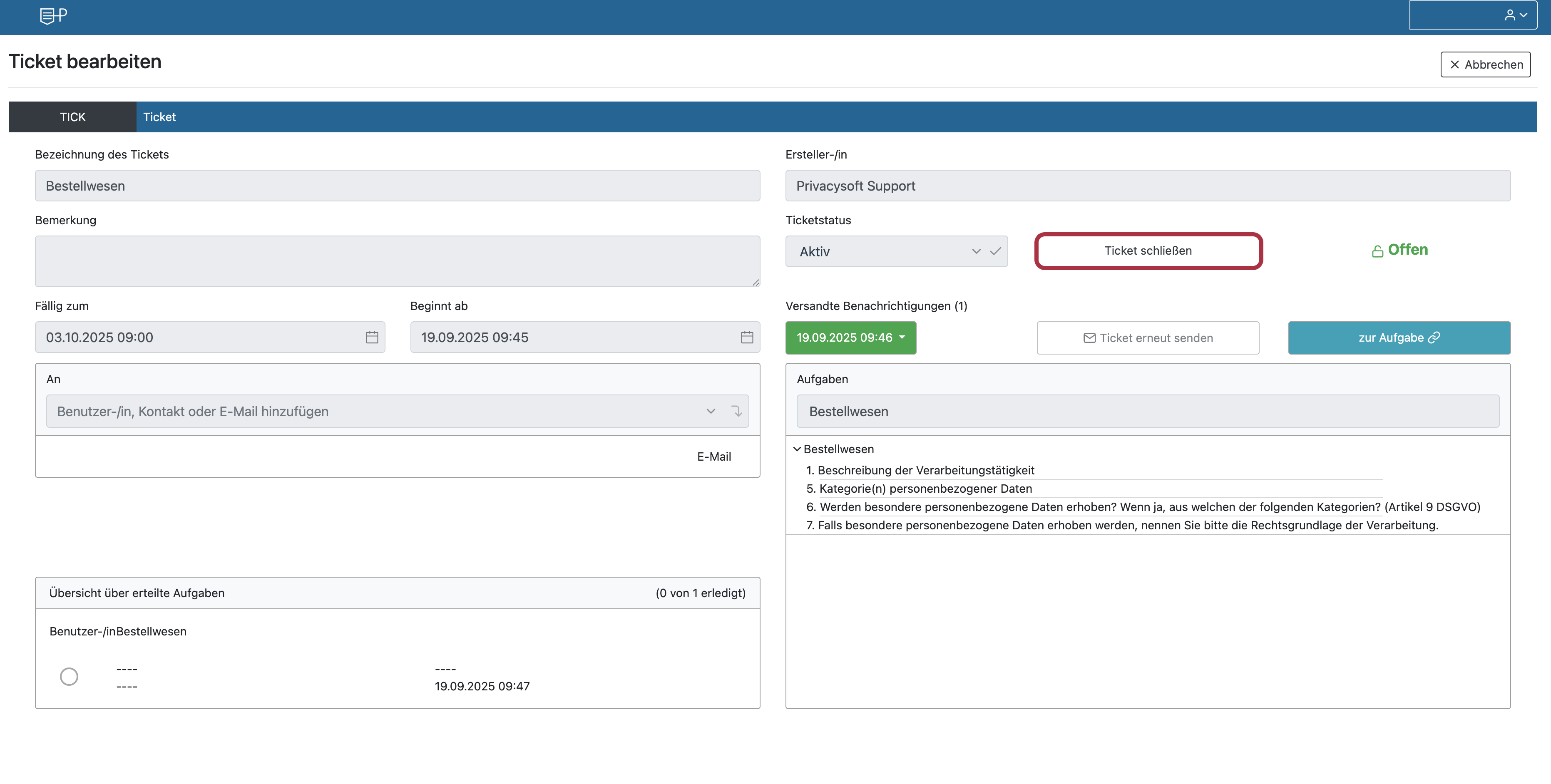This screenshot has width=1551, height=784.
Task: Click the green Offen lock icon
Action: click(1377, 251)
